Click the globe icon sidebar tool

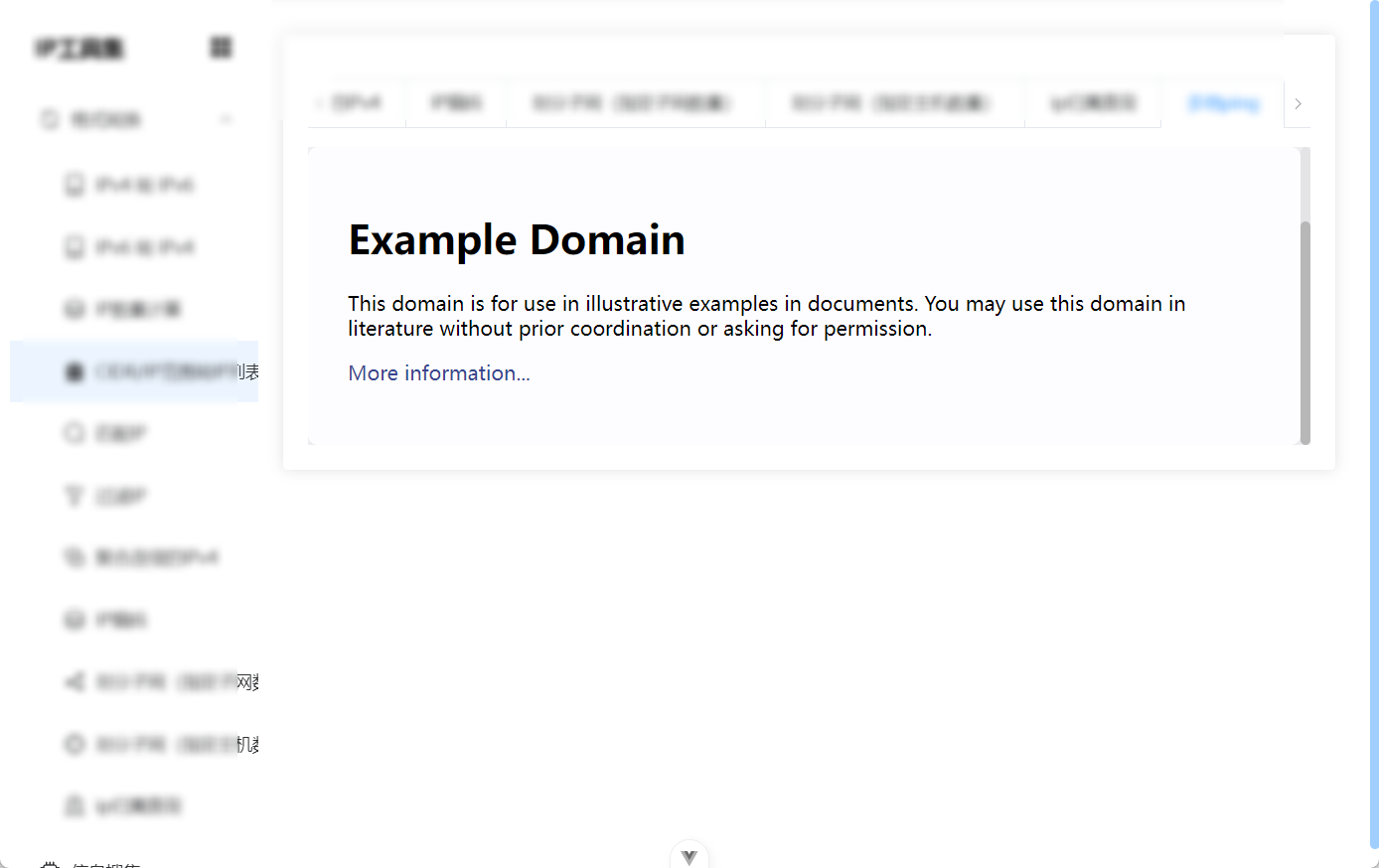pyautogui.click(x=75, y=620)
